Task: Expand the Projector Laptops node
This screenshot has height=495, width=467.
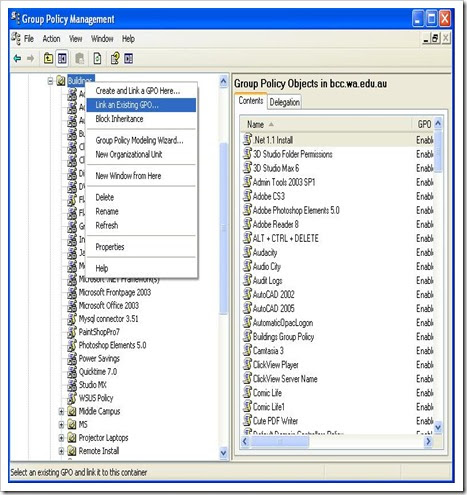Action: click(61, 438)
